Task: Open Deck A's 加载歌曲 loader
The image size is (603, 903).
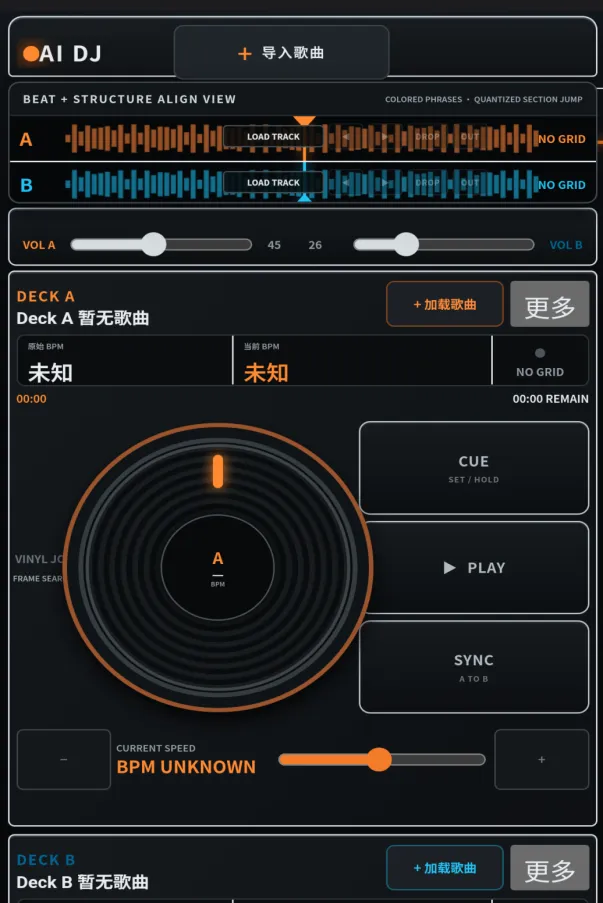Action: point(445,304)
